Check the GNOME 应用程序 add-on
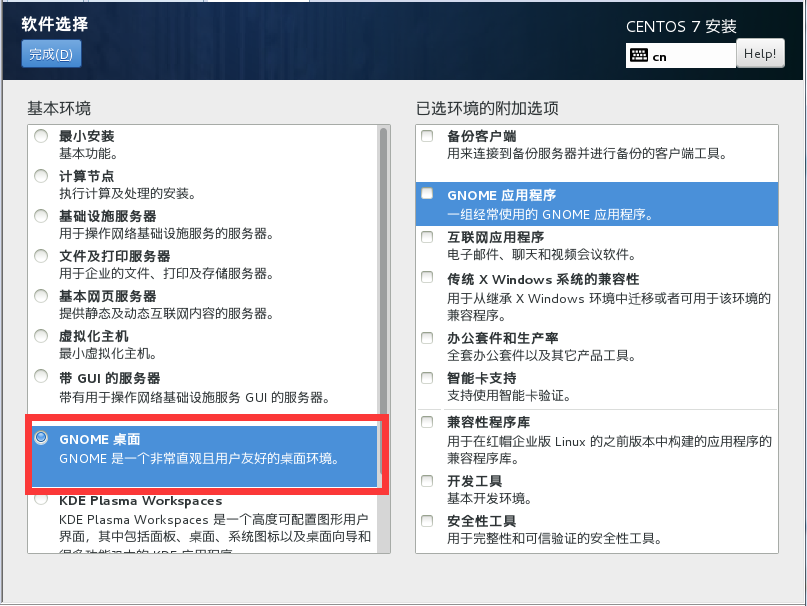This screenshot has height=606, width=807. [x=427, y=193]
